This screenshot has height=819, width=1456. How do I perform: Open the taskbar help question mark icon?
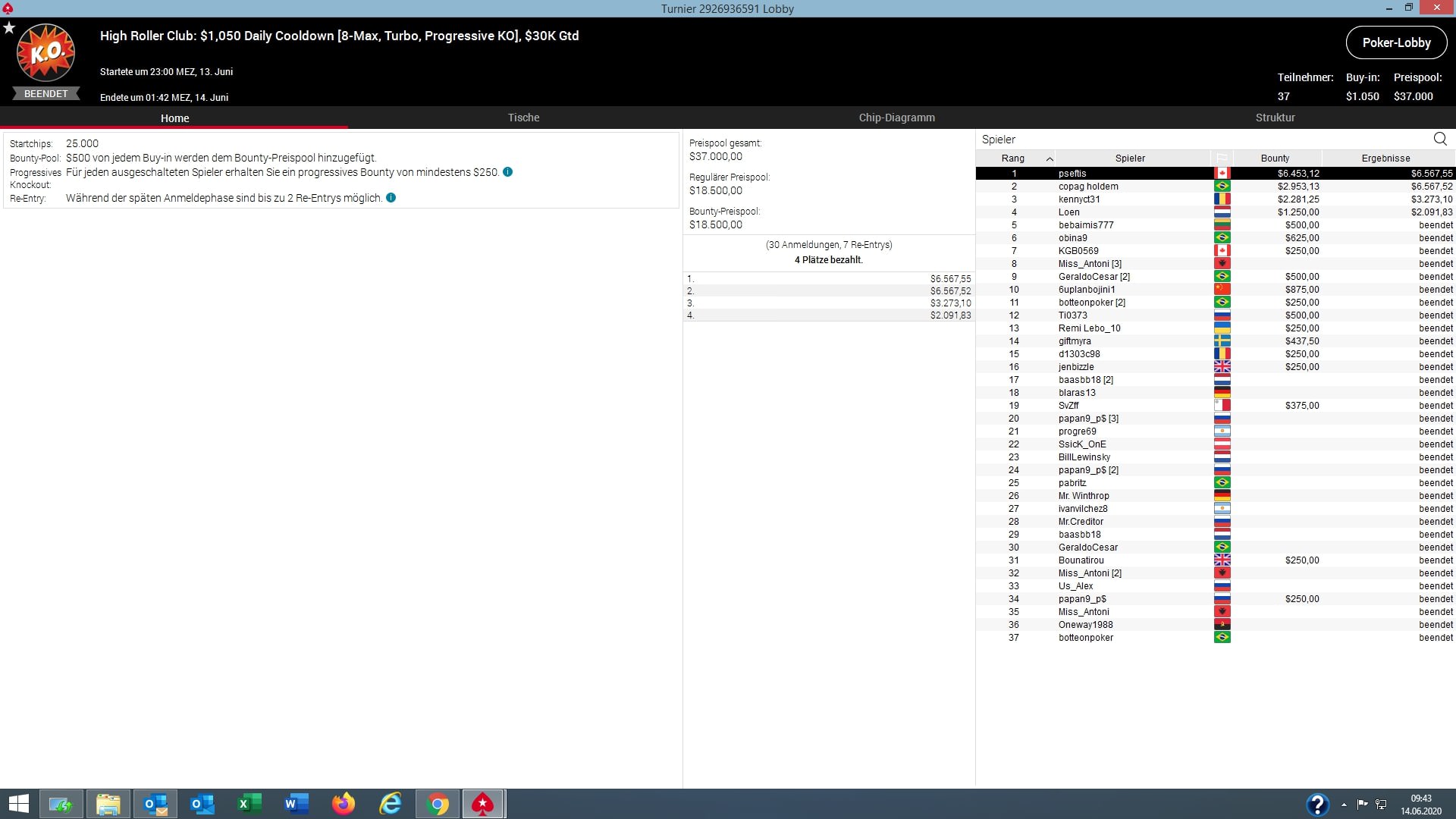click(x=1317, y=804)
